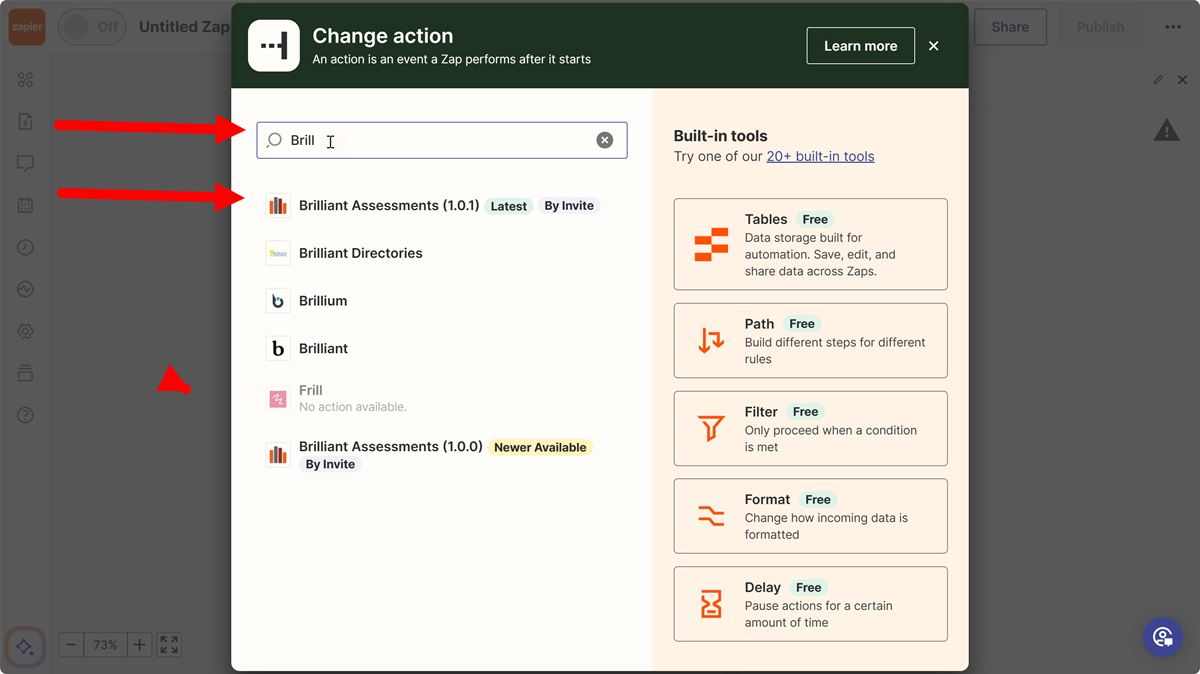Open the calendar scheduling icon in sidebar
Viewport: 1200px width, 674px height.
click(25, 205)
